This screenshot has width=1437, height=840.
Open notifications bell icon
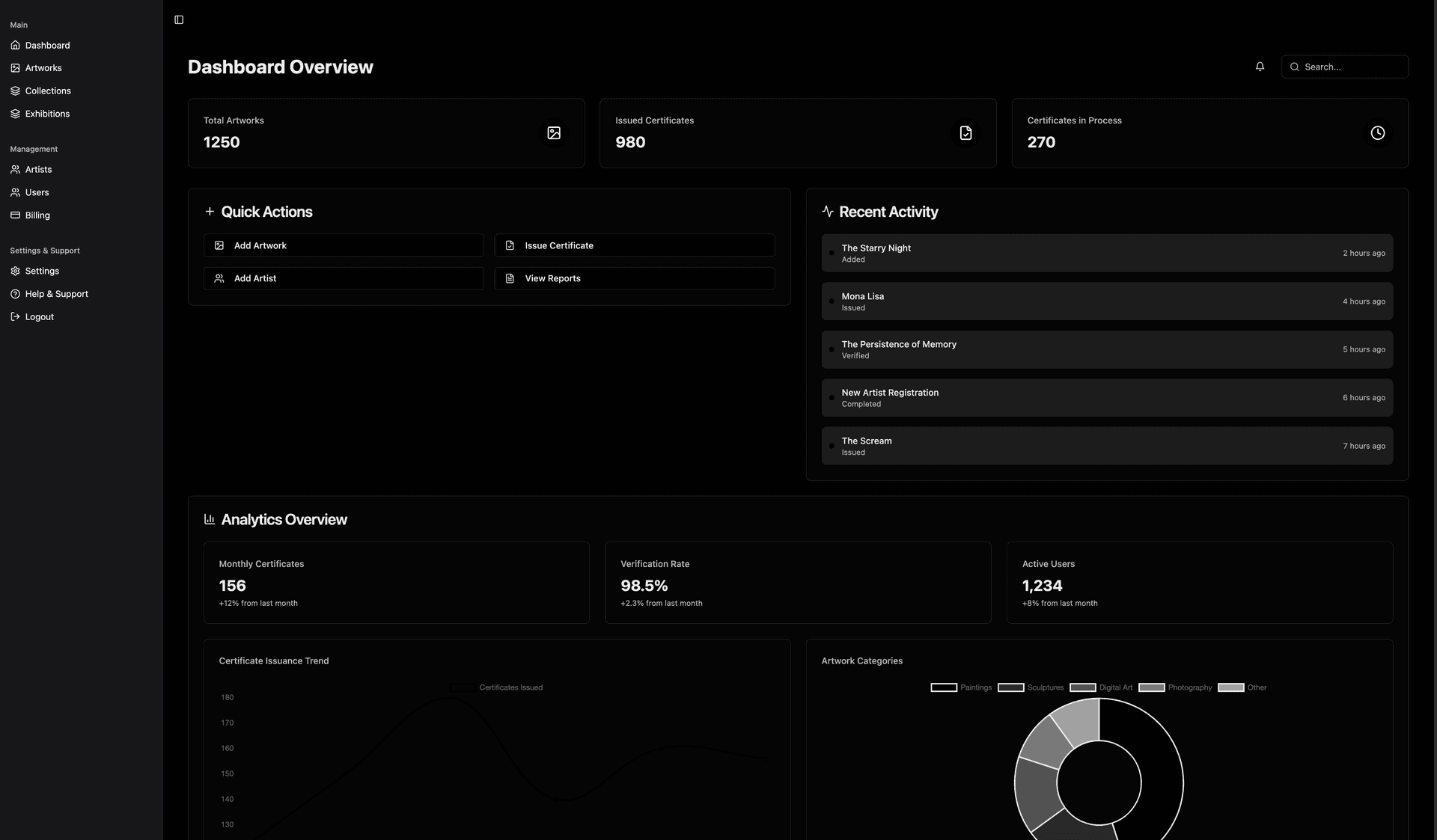pyautogui.click(x=1260, y=67)
